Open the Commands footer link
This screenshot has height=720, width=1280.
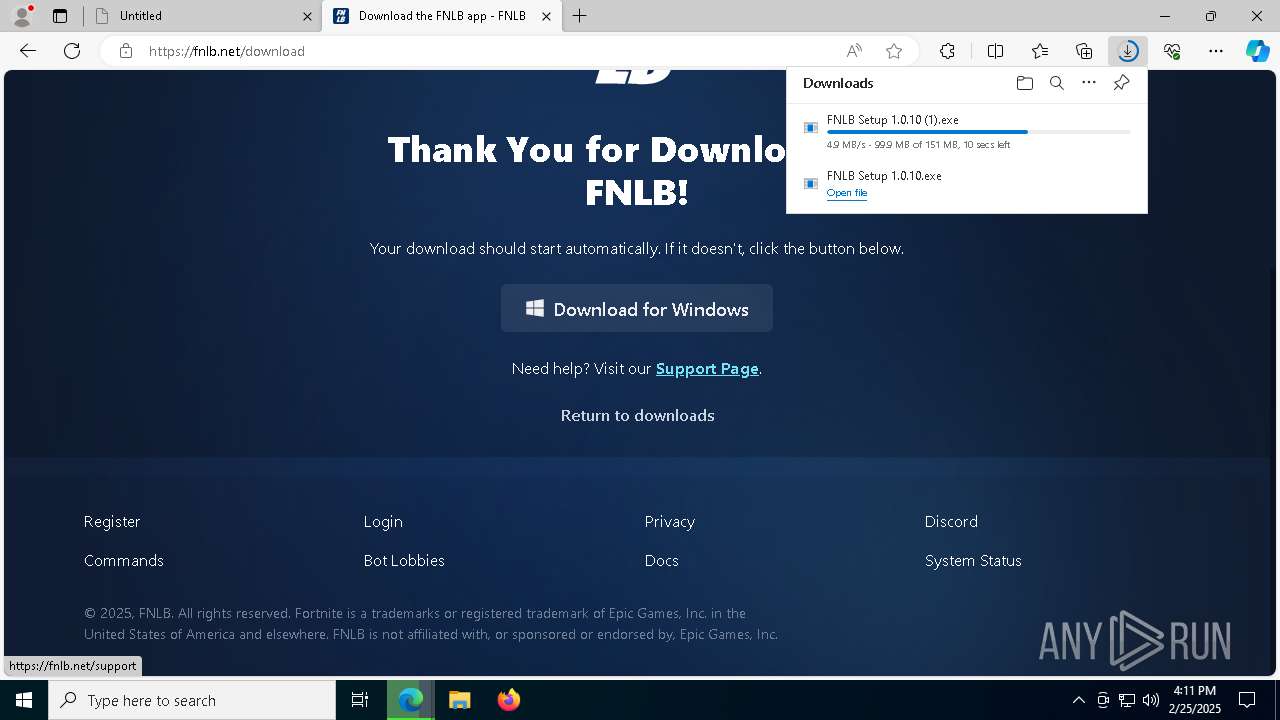(124, 561)
